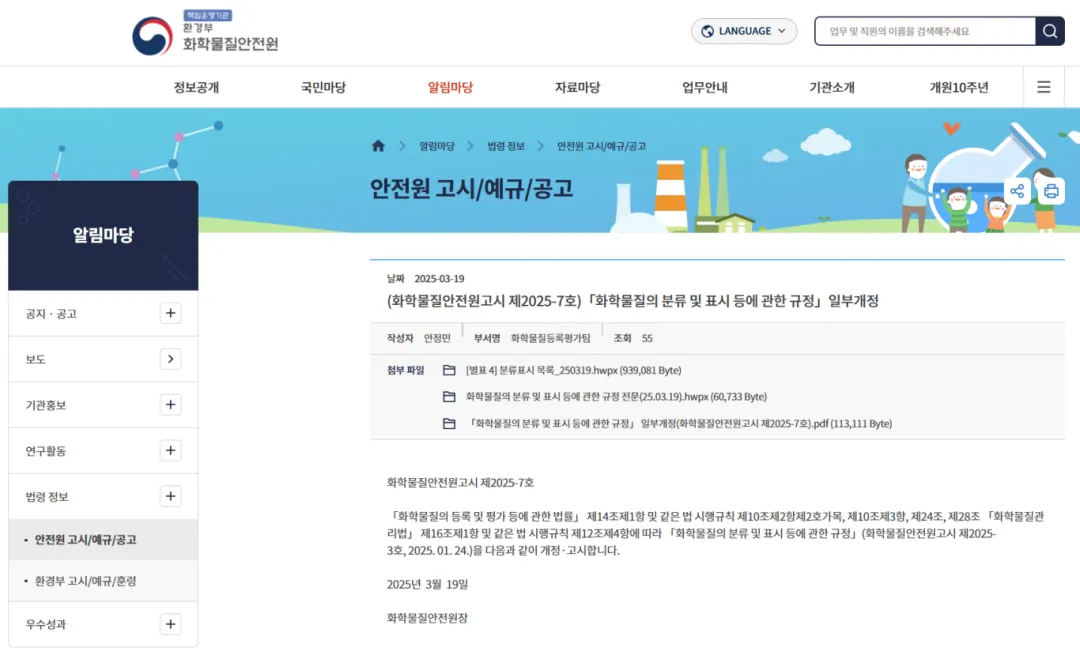
Task: Open 보도 sidebar arrow button
Action: [171, 359]
